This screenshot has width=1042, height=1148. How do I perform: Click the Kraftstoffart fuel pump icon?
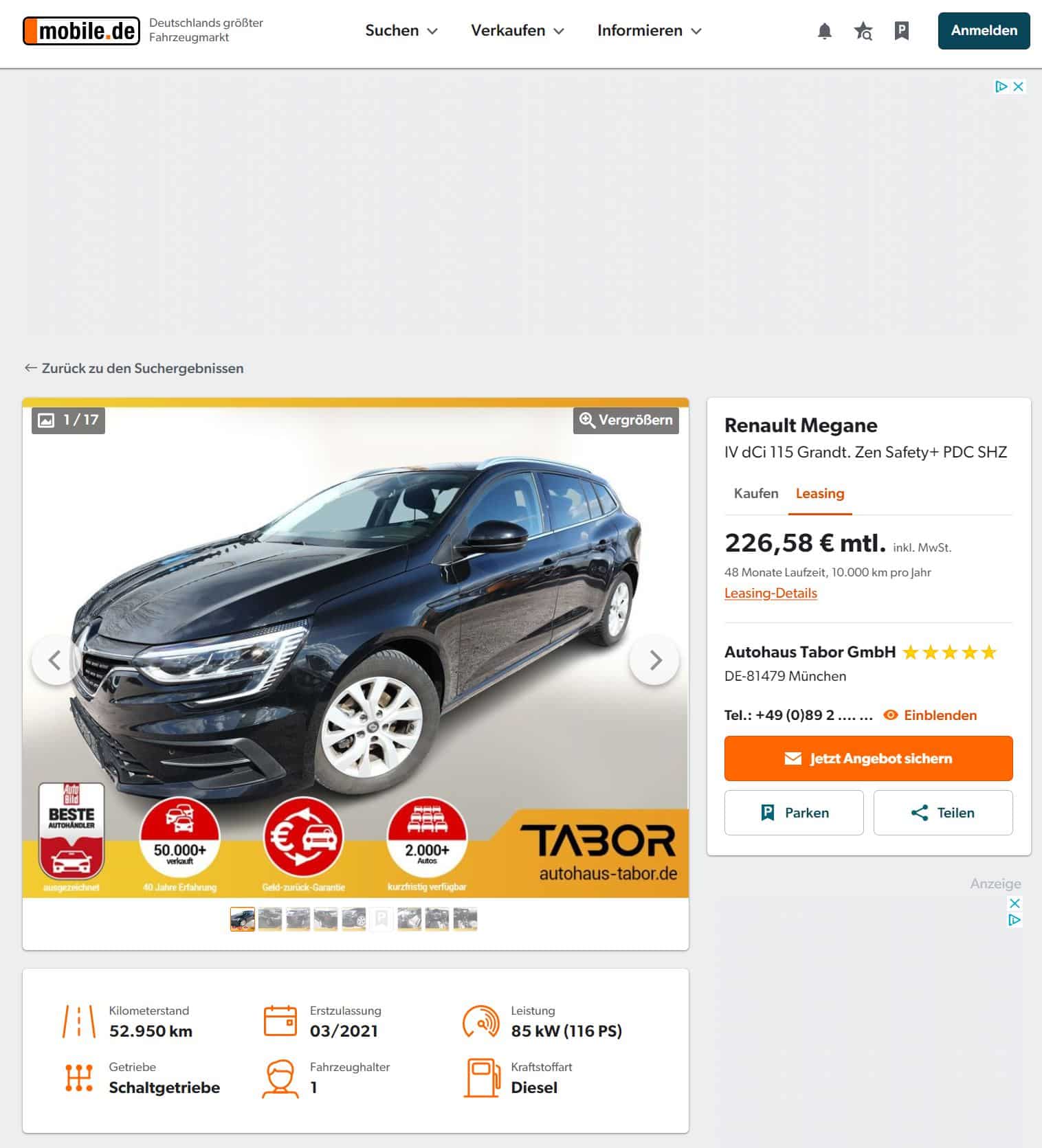tap(482, 1078)
